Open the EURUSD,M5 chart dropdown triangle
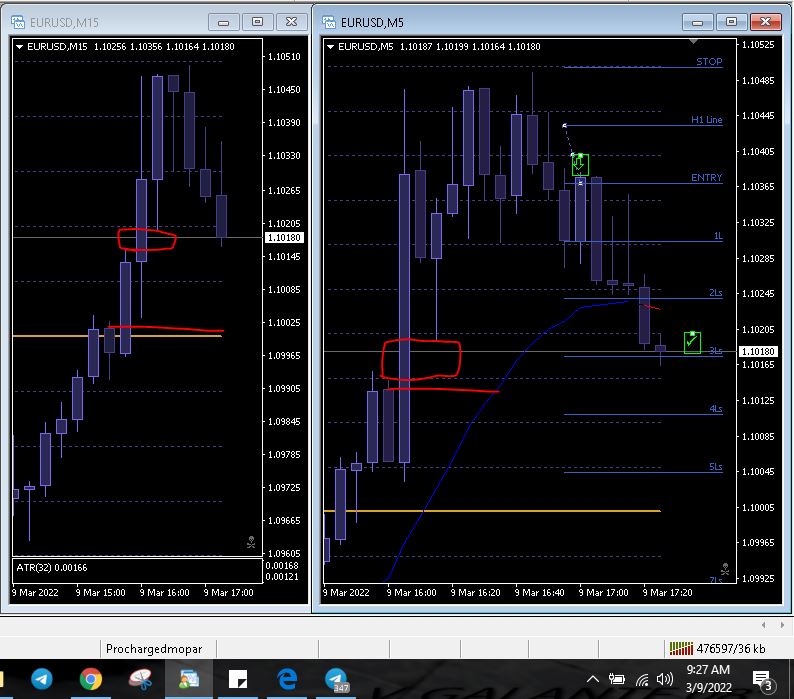 pos(330,47)
